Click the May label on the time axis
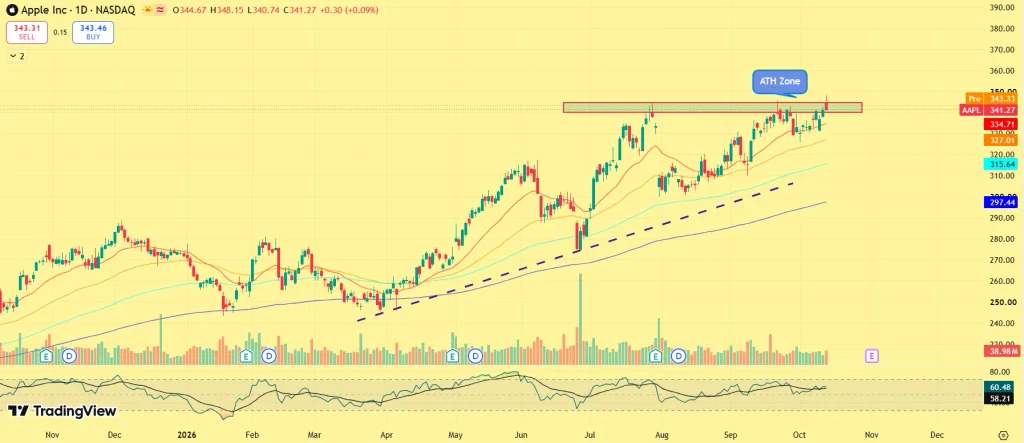Image resolution: width=1024 pixels, height=443 pixels. tap(455, 435)
